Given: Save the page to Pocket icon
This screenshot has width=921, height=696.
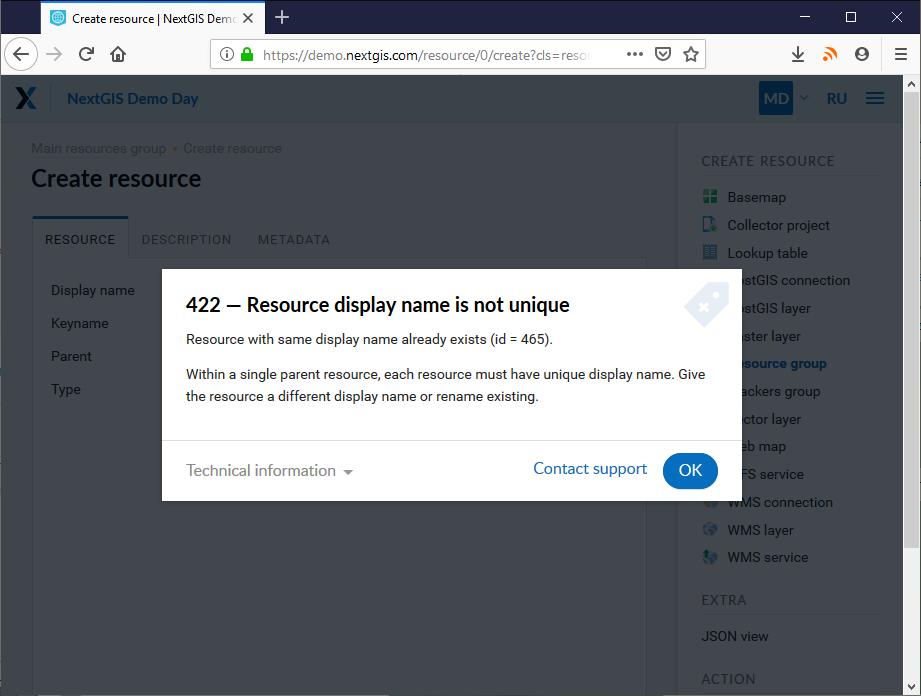Looking at the screenshot, I should point(663,54).
